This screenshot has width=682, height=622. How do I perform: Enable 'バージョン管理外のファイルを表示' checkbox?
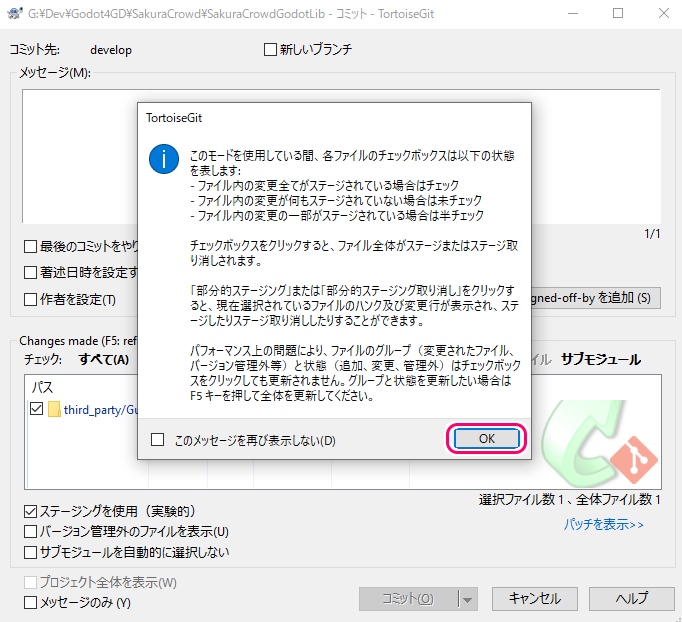pyautogui.click(x=30, y=532)
